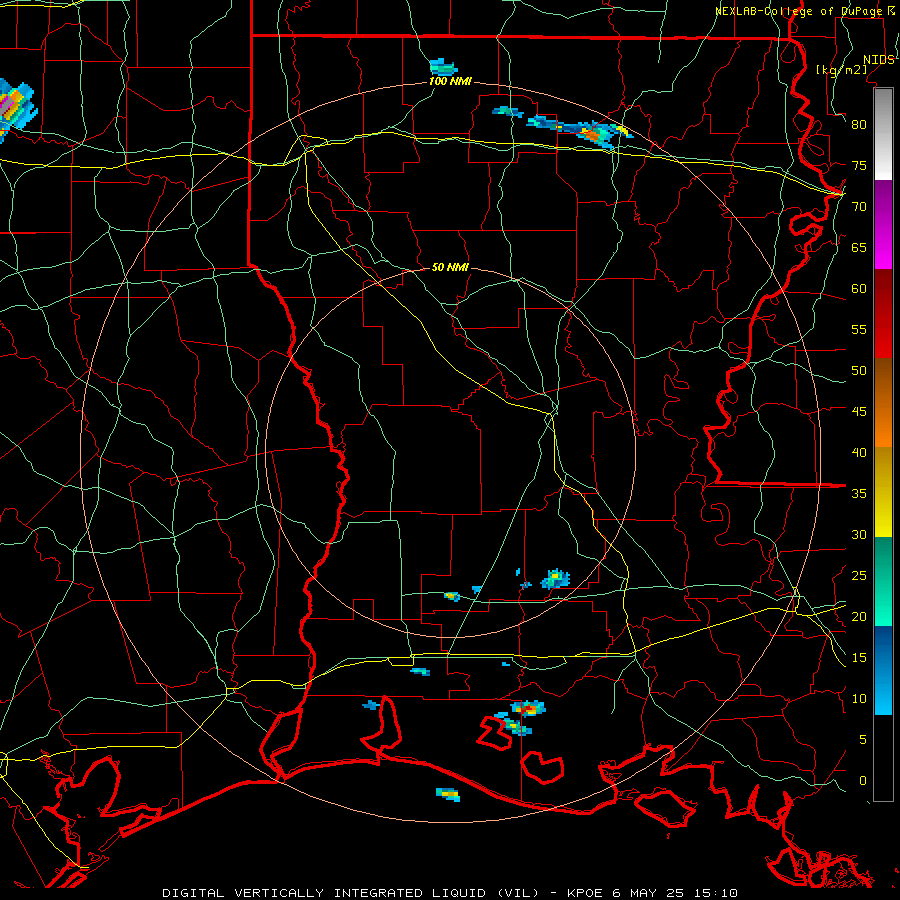Click the elongated orange-core storm cell in the northeast
The height and width of the screenshot is (900, 900).
tap(580, 130)
